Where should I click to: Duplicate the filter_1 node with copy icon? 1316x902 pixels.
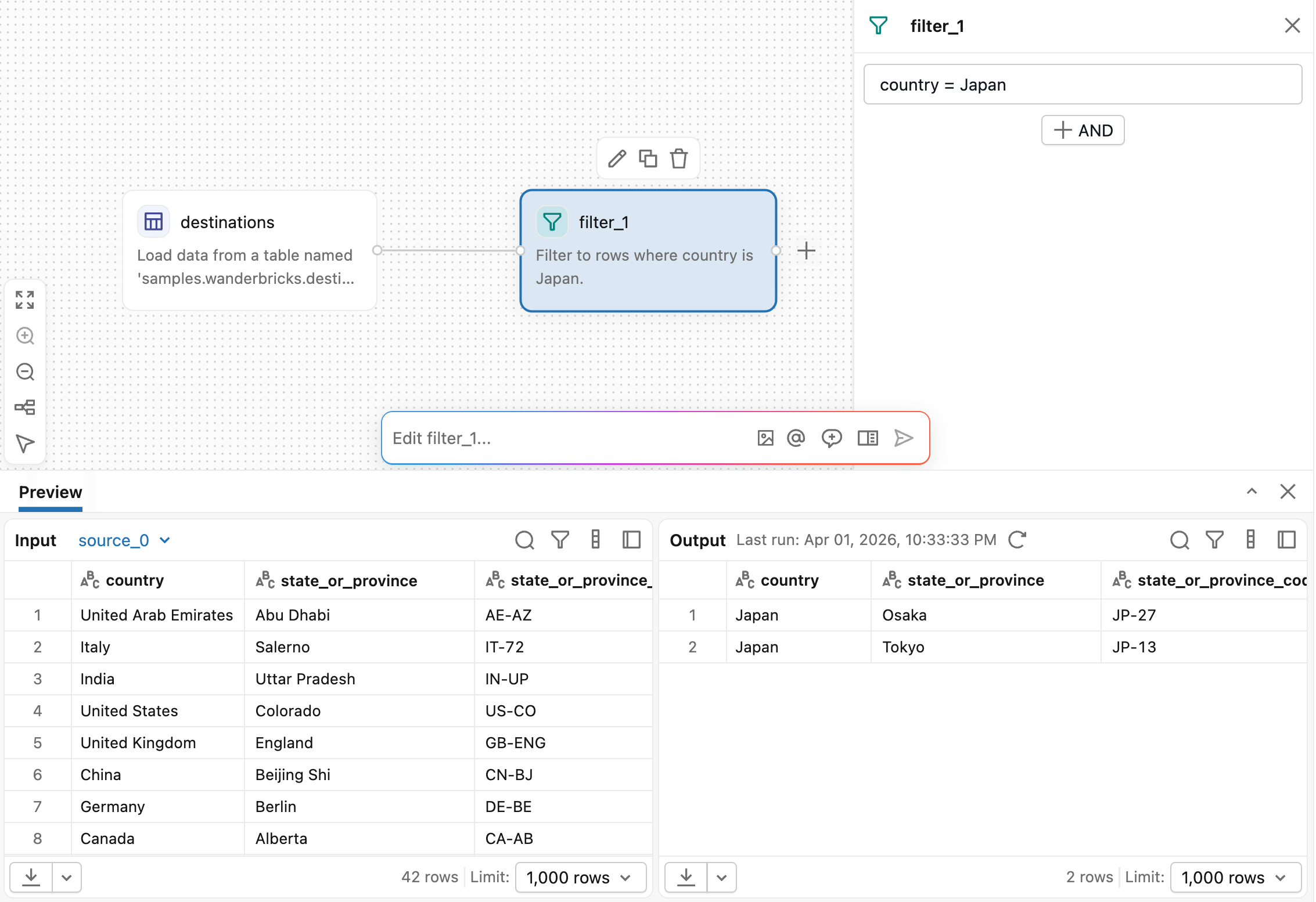coord(648,158)
